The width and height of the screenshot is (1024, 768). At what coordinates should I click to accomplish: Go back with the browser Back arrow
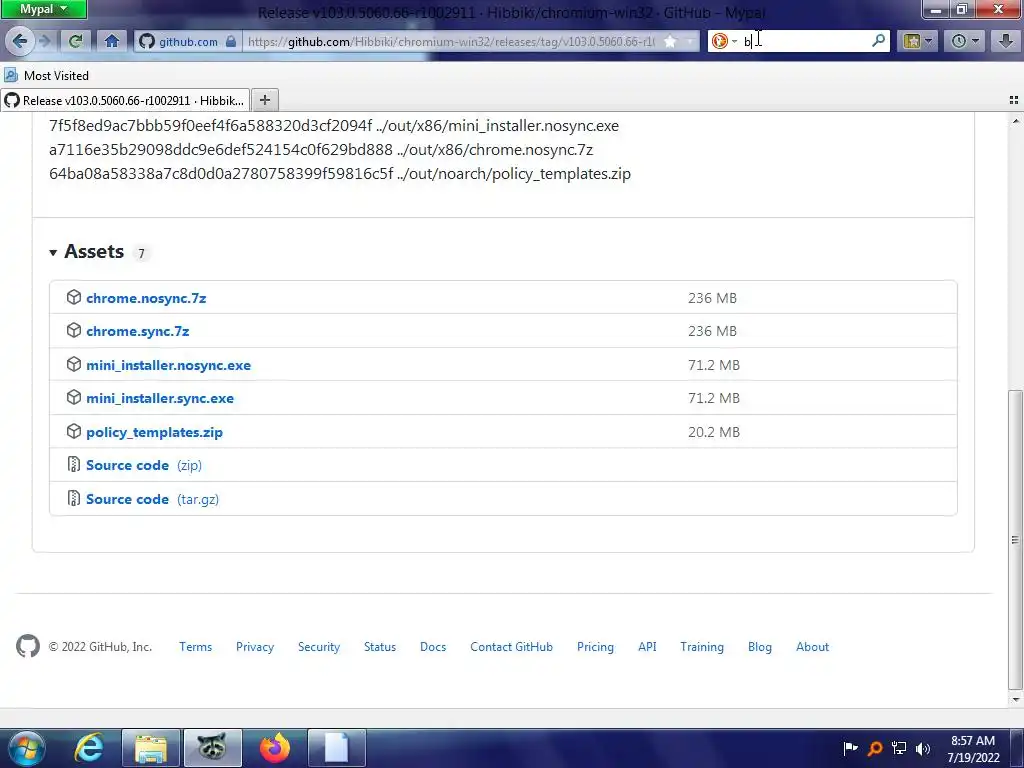20,41
